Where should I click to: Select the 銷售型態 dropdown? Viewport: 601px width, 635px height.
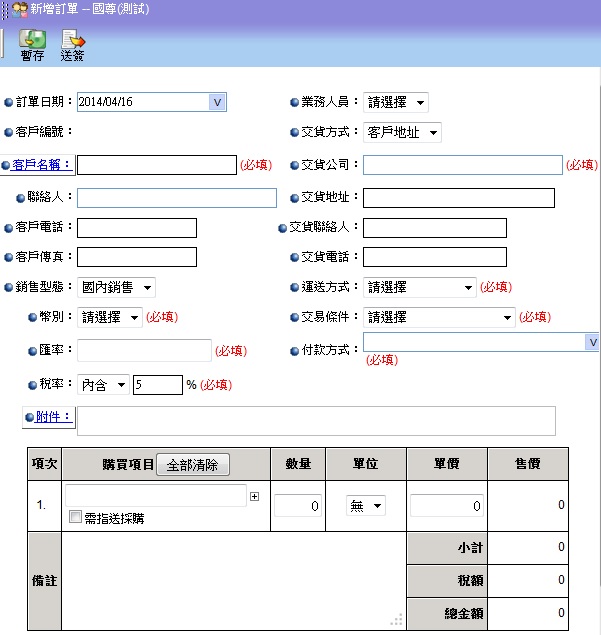(x=117, y=287)
